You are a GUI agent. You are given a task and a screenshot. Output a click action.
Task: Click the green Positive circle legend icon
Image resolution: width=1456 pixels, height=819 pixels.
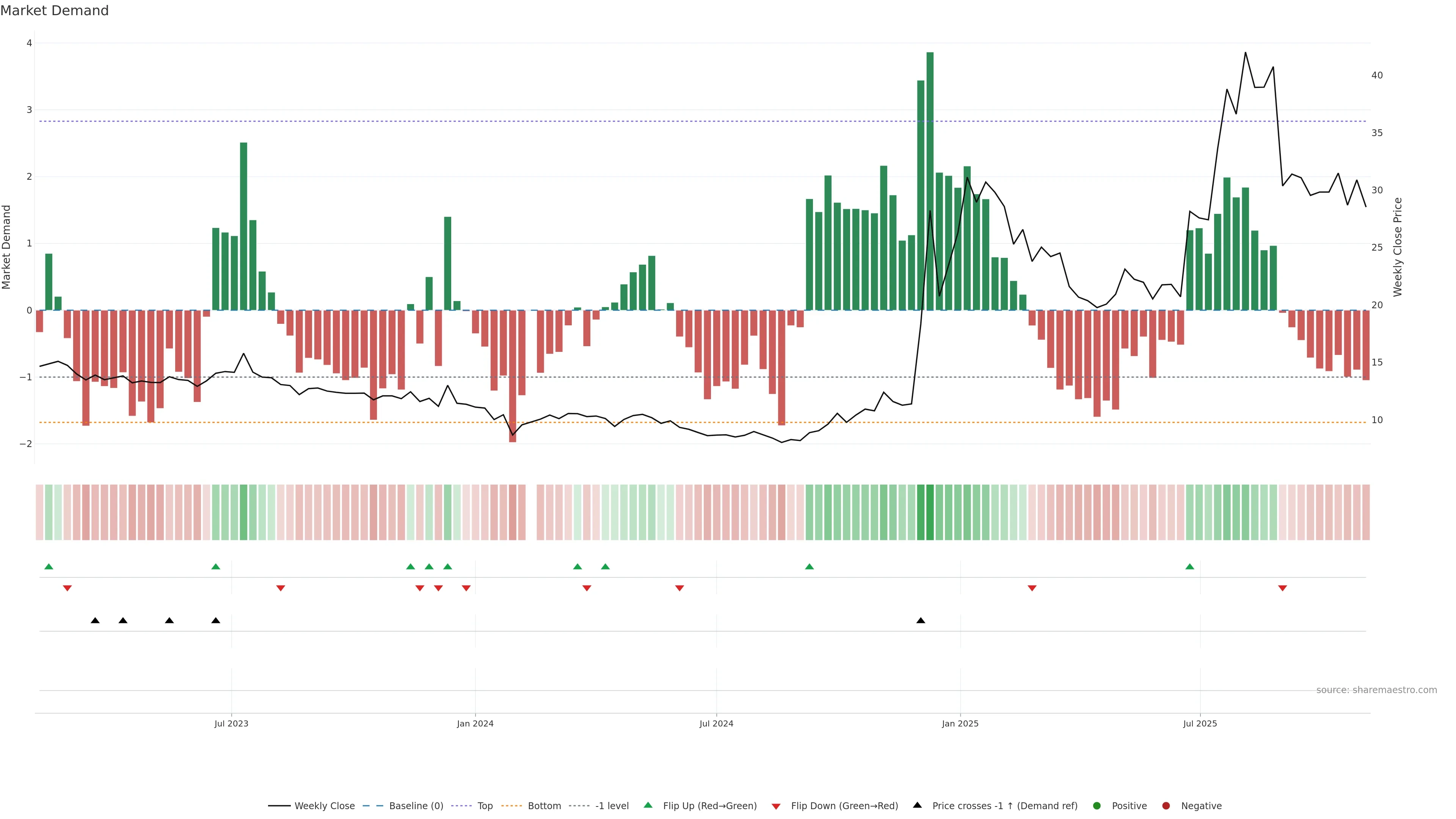coord(1097,805)
